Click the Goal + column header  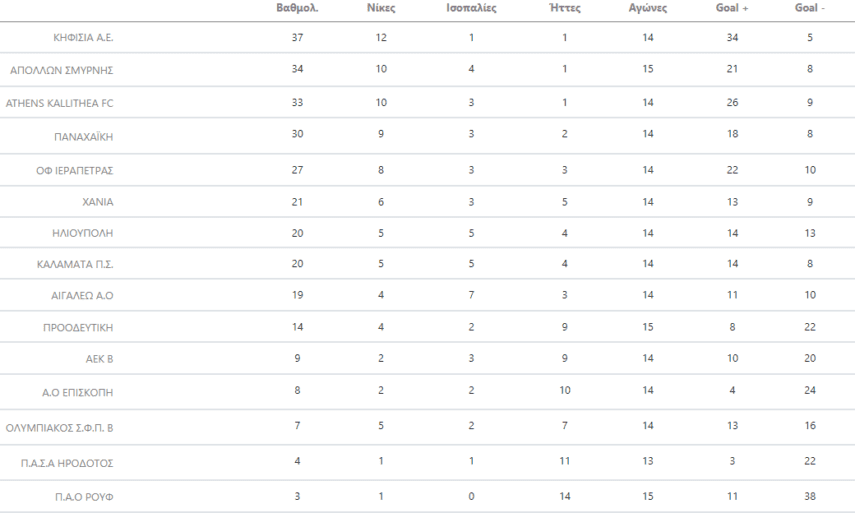pos(729,8)
